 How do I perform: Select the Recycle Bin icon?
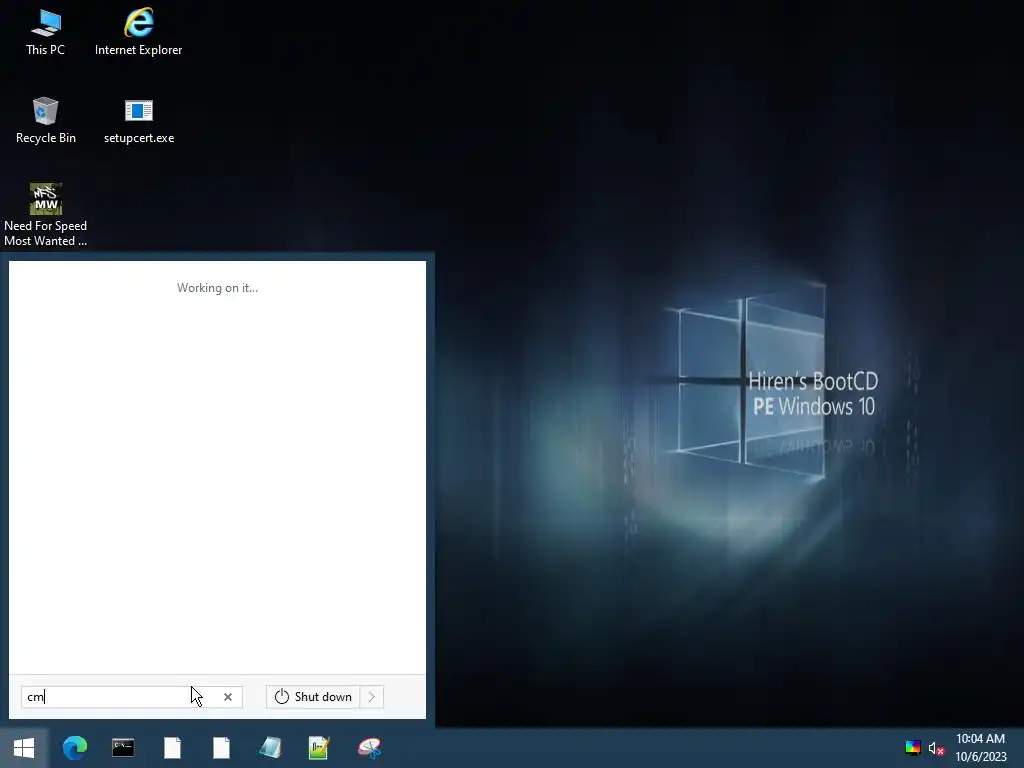click(45, 121)
